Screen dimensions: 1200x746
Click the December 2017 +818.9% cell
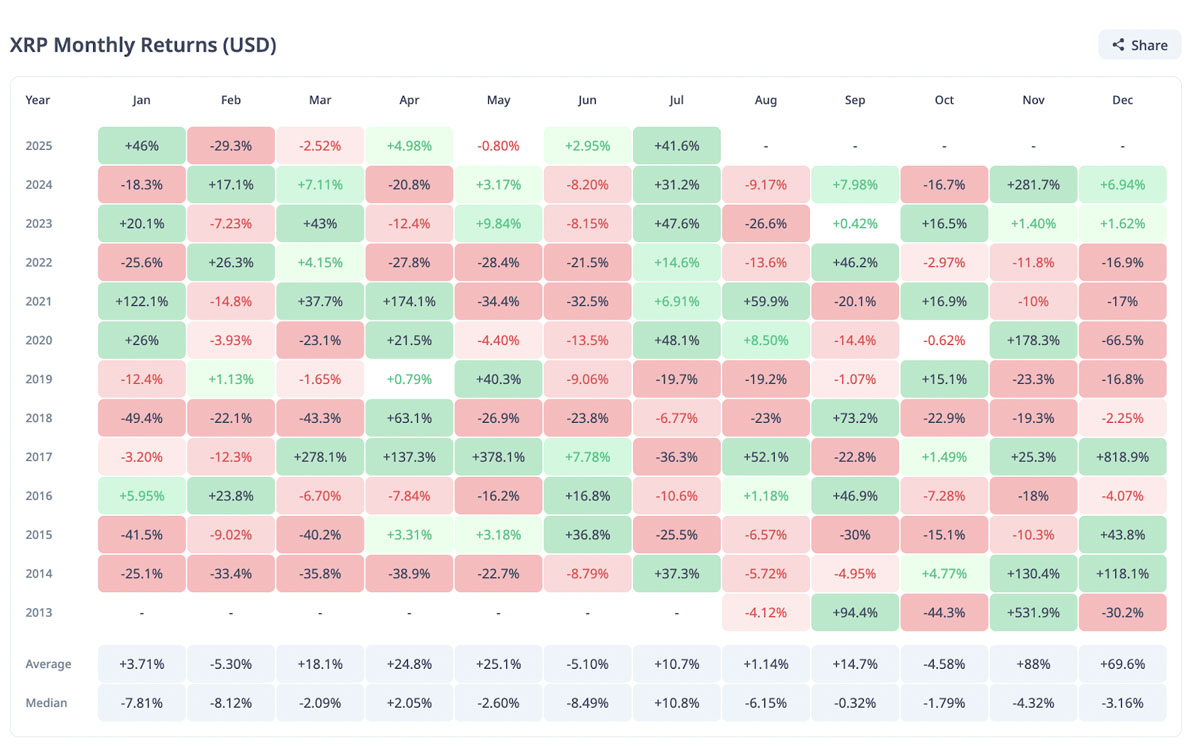pyautogui.click(x=1122, y=457)
